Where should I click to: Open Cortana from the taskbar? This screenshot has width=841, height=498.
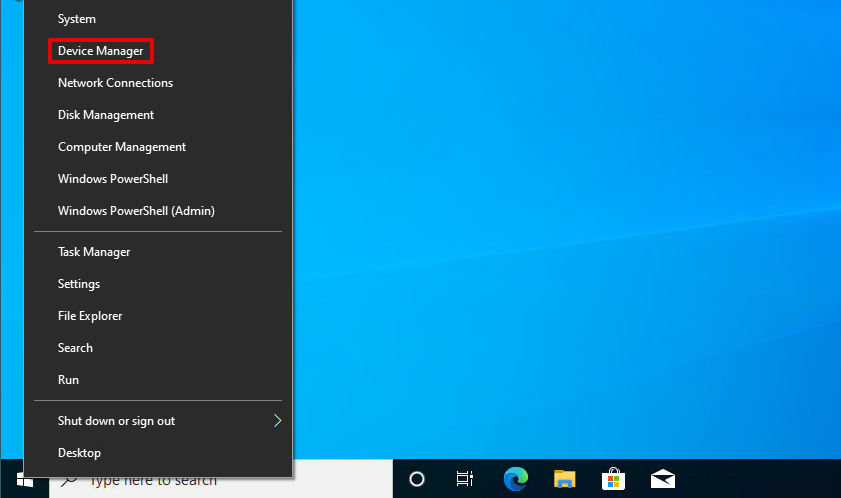(417, 479)
